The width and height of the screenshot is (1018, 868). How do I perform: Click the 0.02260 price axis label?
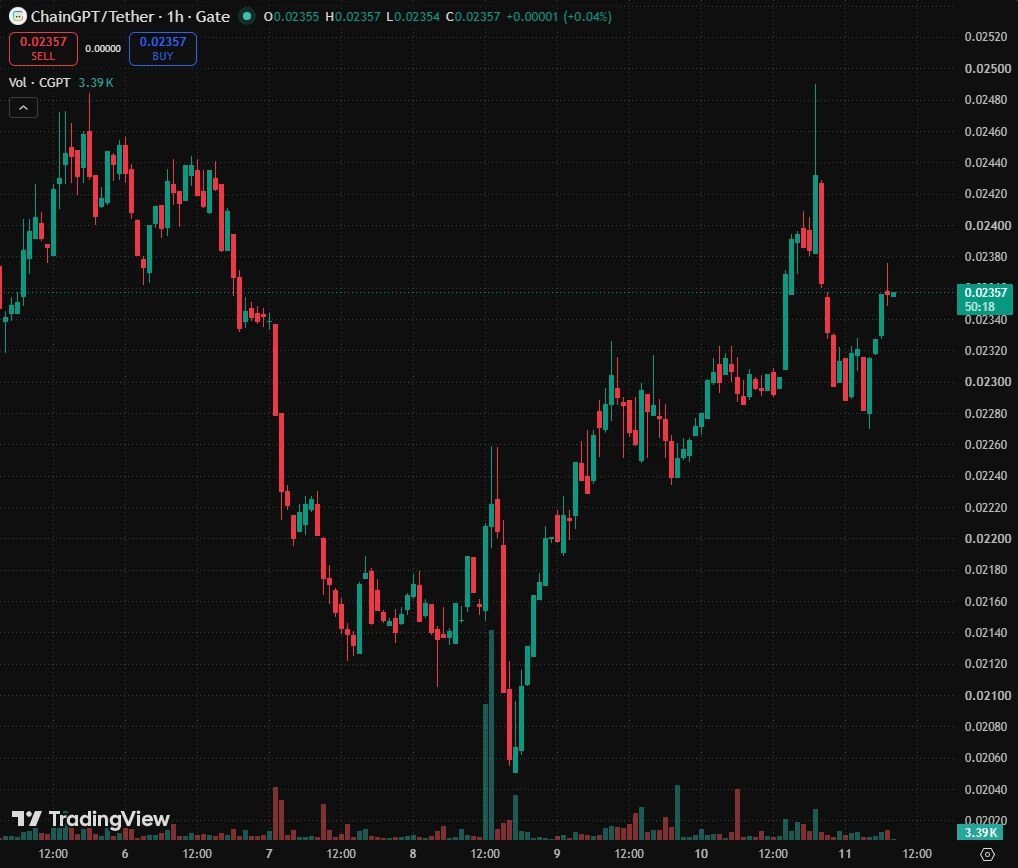[986, 445]
